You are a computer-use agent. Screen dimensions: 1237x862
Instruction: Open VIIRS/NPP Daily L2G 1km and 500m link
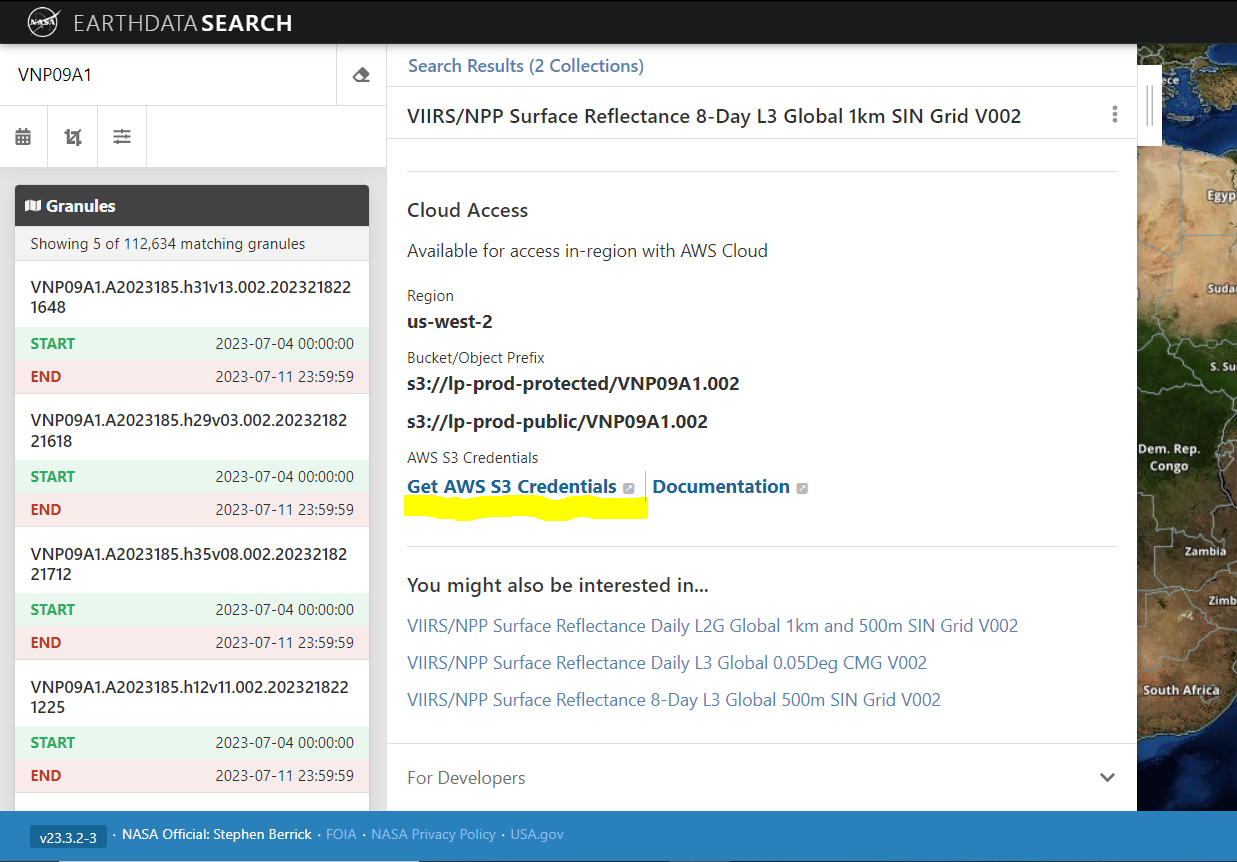(x=712, y=626)
